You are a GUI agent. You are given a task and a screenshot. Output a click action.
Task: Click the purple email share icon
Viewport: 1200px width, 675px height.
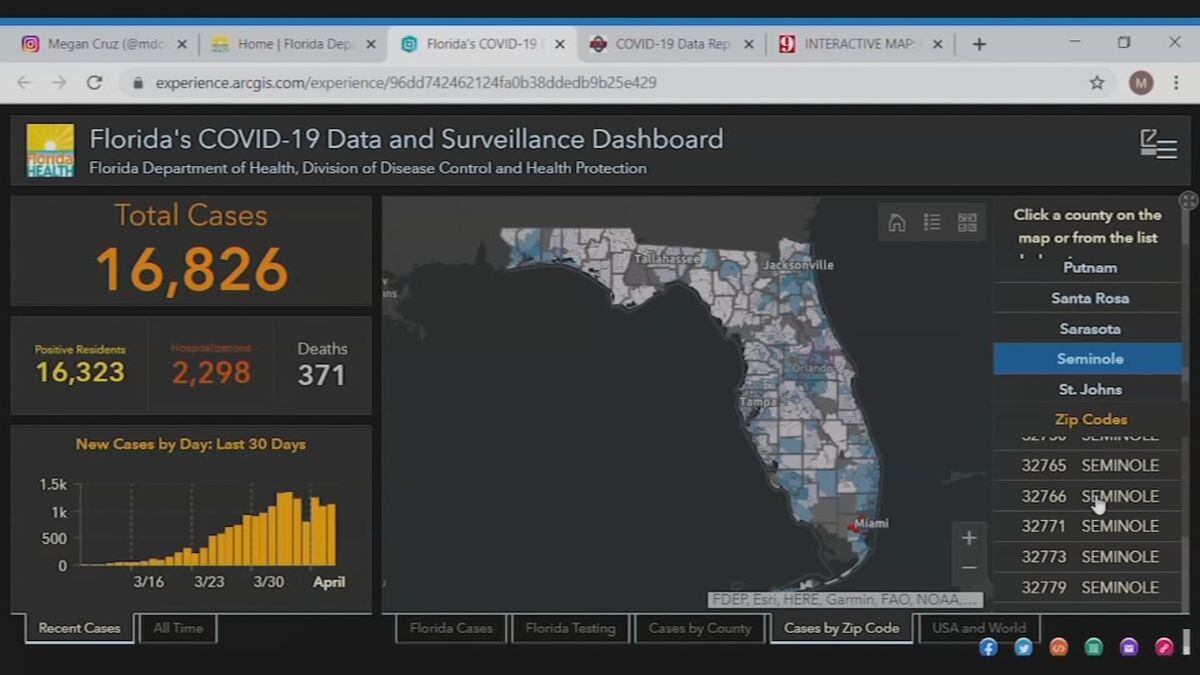1129,647
